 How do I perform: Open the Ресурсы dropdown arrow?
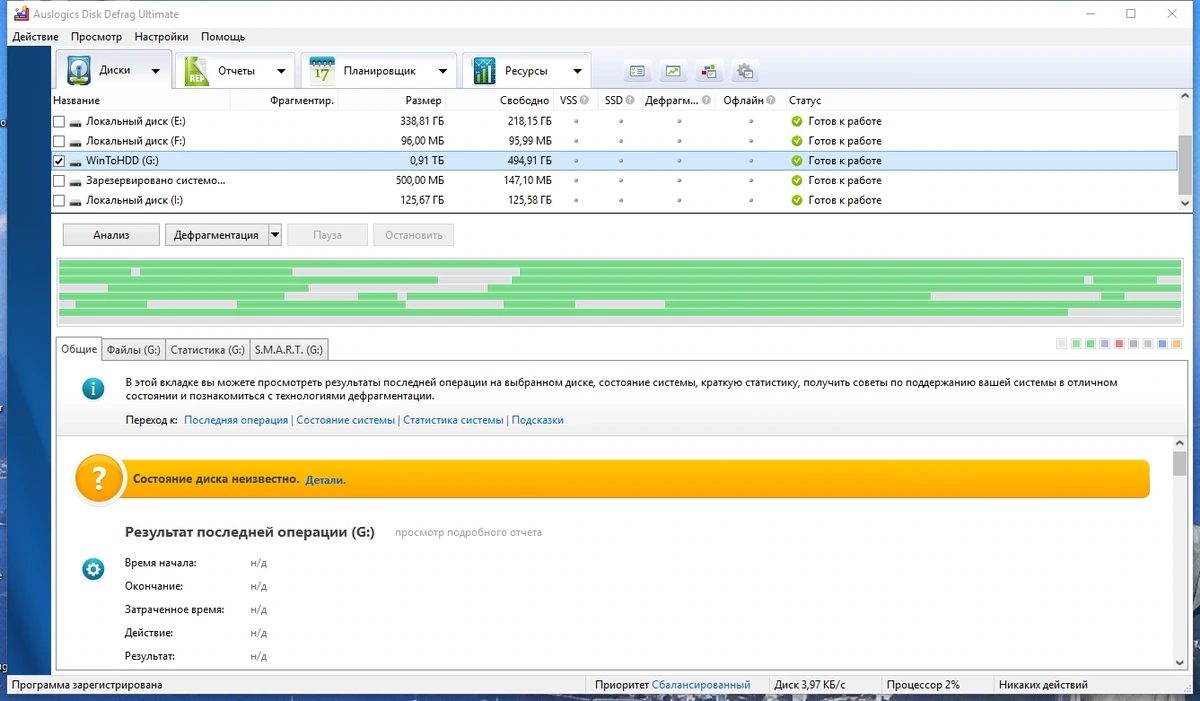577,71
